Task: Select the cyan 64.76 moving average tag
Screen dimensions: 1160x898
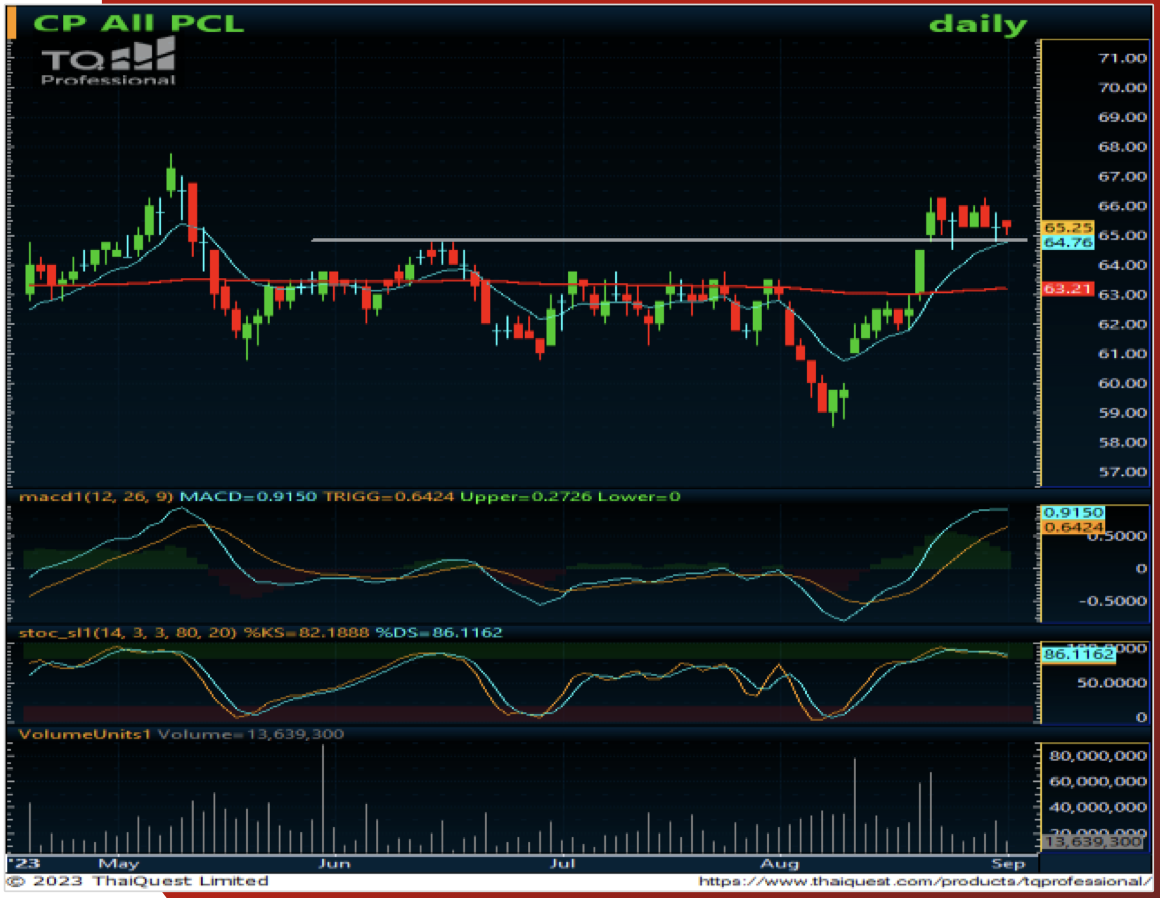Action: pos(1068,242)
